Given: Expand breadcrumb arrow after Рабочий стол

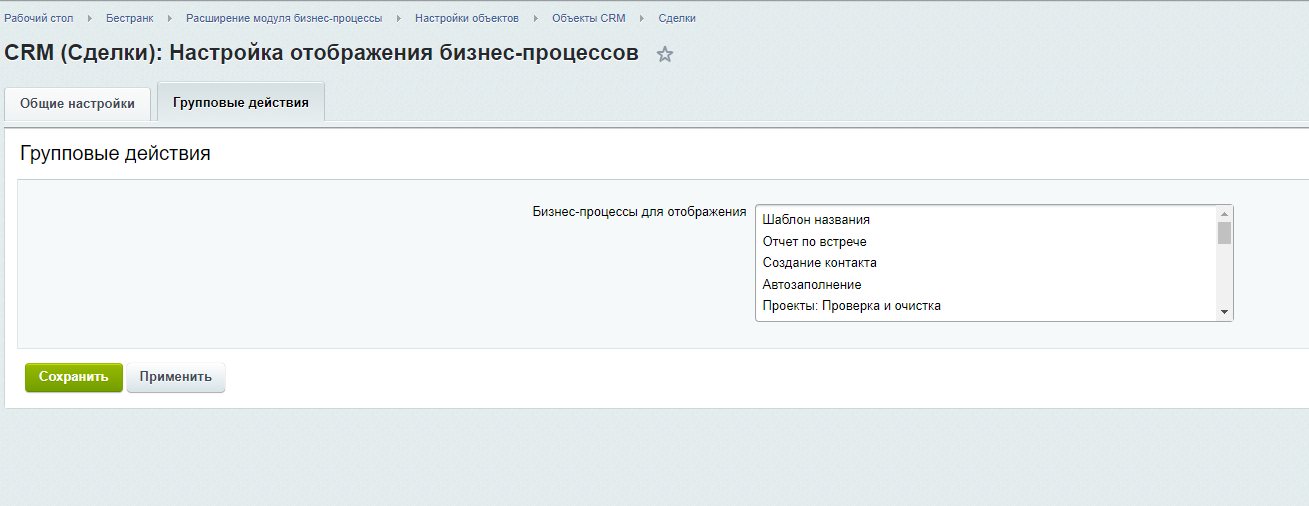Looking at the screenshot, I should [90, 18].
